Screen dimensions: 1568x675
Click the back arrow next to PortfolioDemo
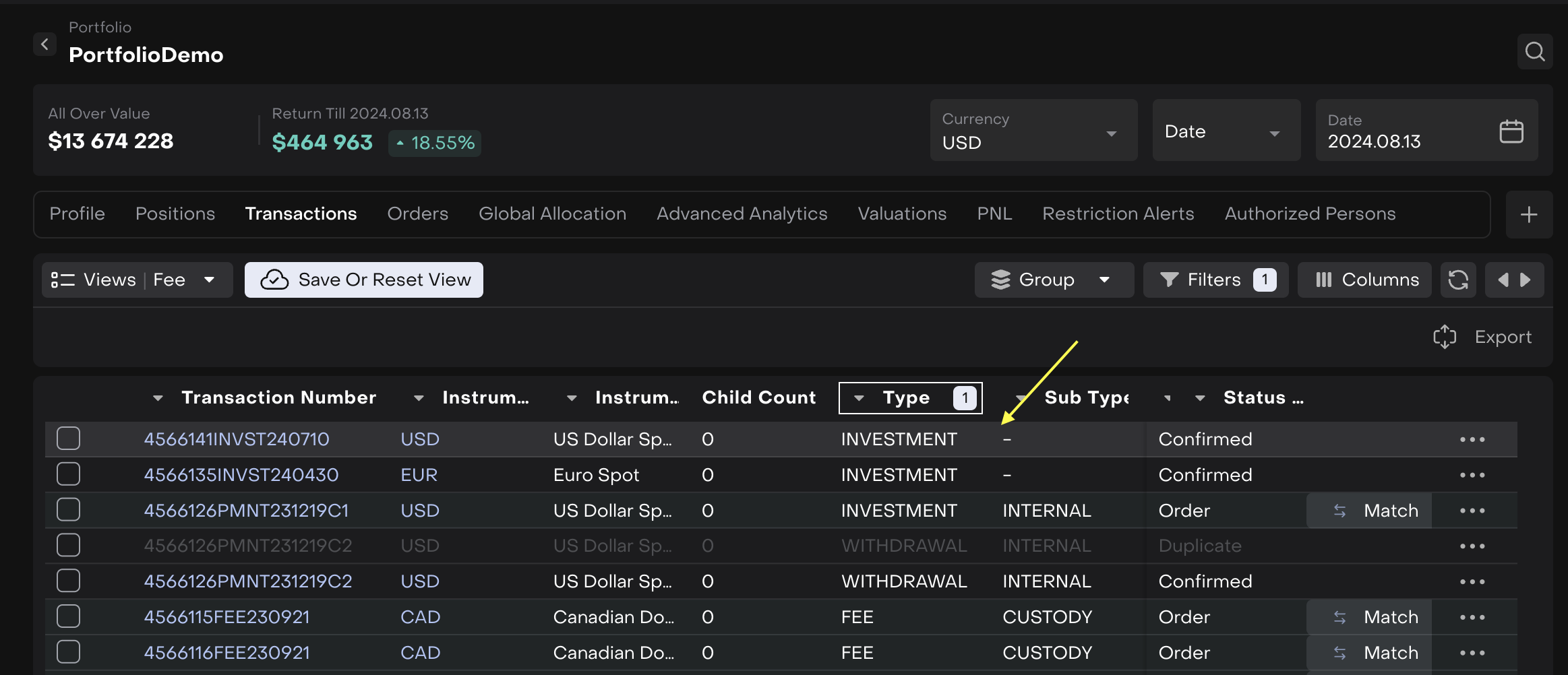click(44, 44)
